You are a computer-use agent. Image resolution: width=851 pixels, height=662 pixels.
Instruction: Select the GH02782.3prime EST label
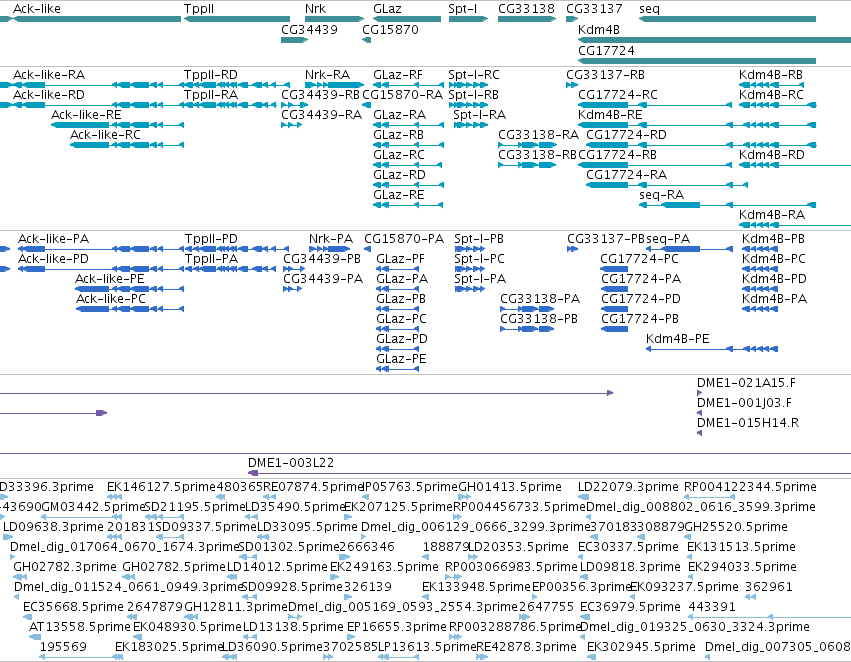click(65, 567)
